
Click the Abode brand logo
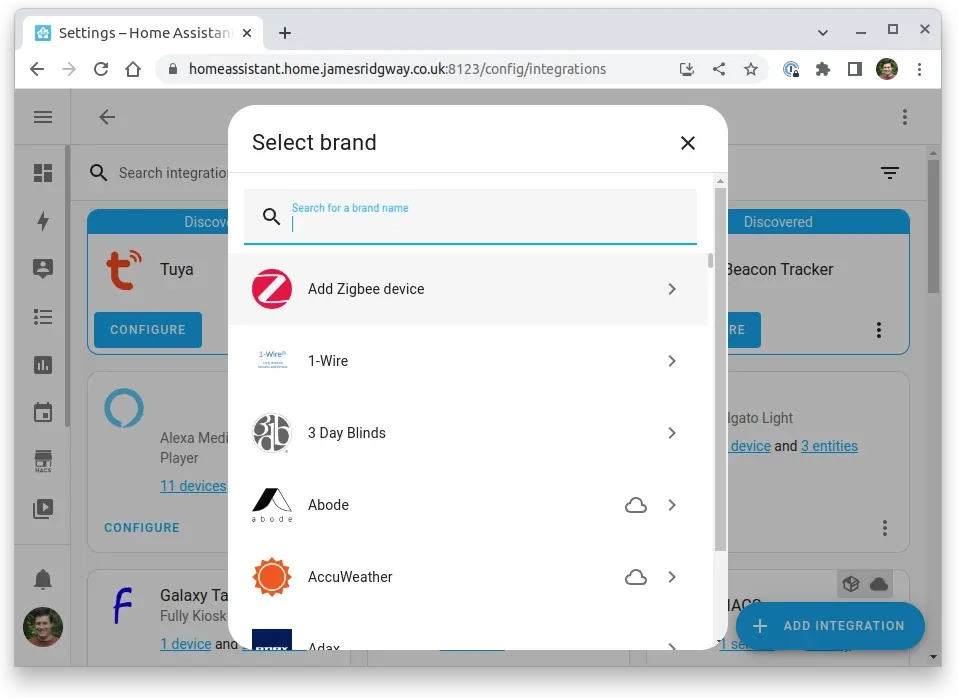click(x=272, y=505)
